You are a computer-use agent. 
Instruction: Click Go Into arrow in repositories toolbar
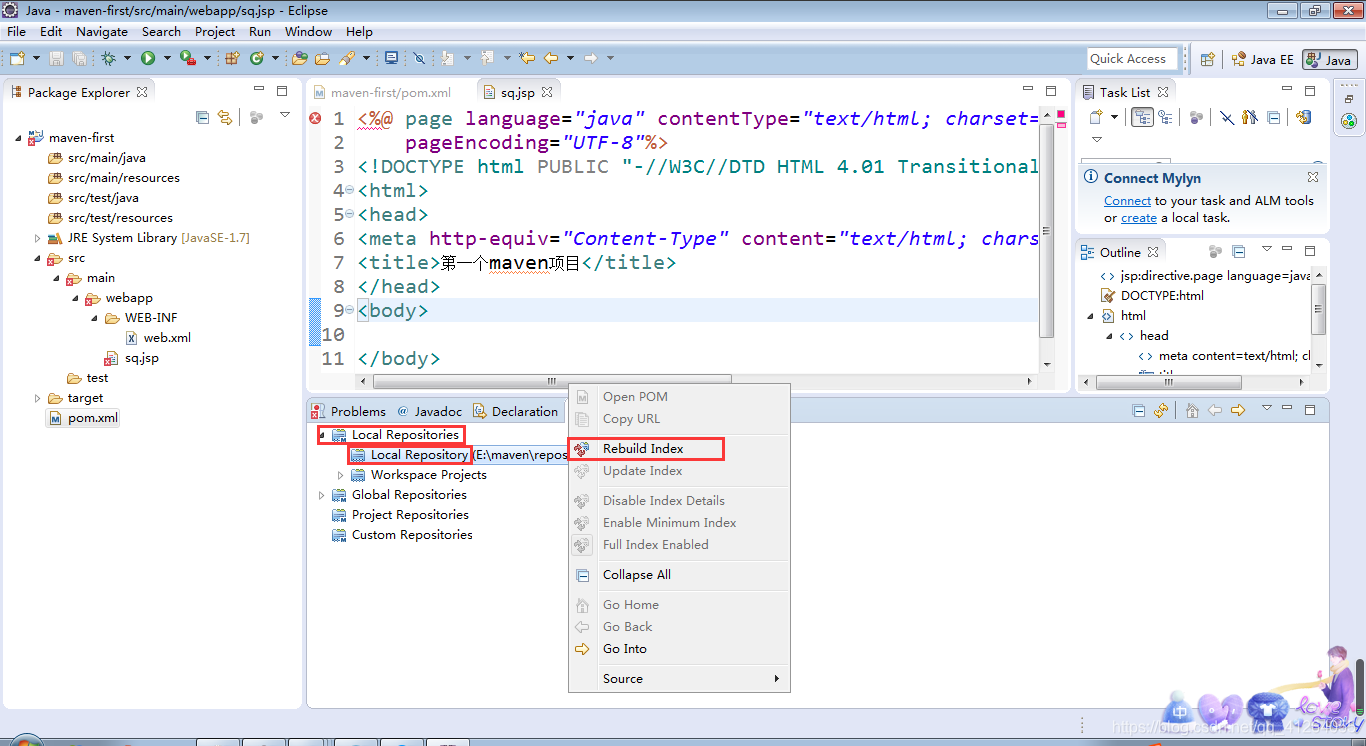pyautogui.click(x=1238, y=410)
